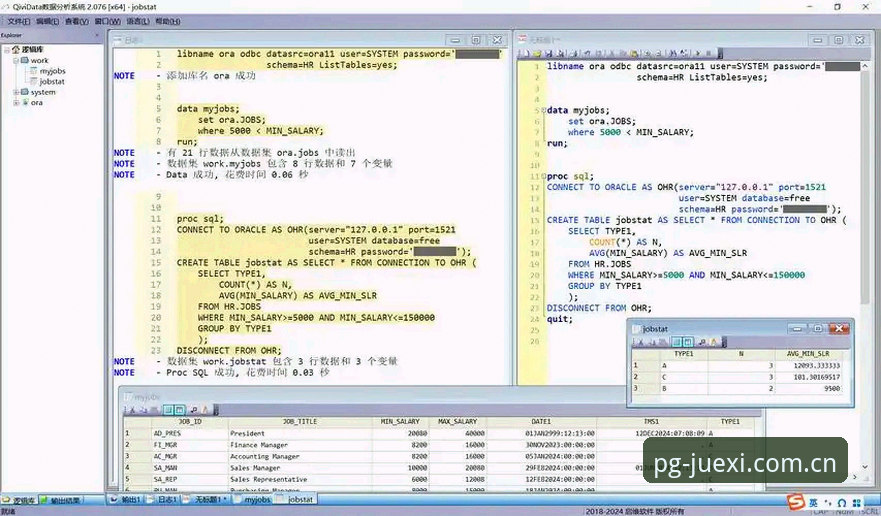
Task: Click Find icon in editor toolbar
Action: 673,53
